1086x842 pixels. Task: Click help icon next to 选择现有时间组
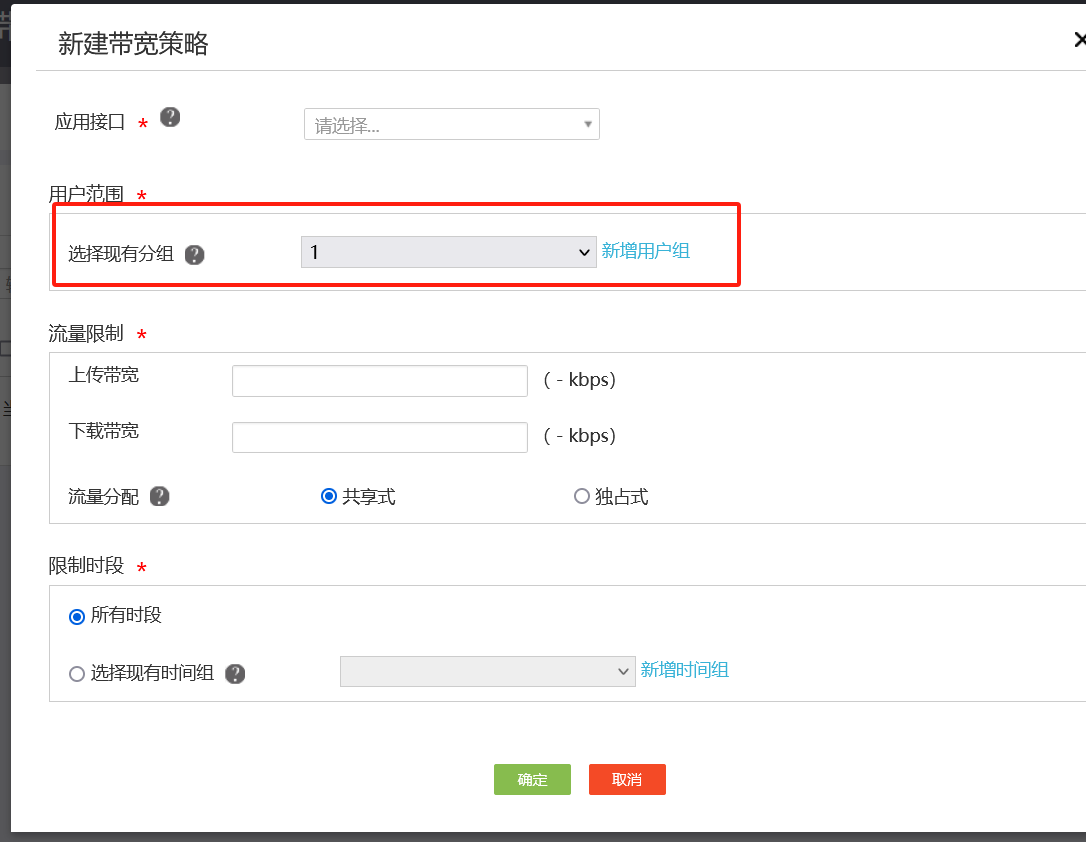tap(235, 674)
